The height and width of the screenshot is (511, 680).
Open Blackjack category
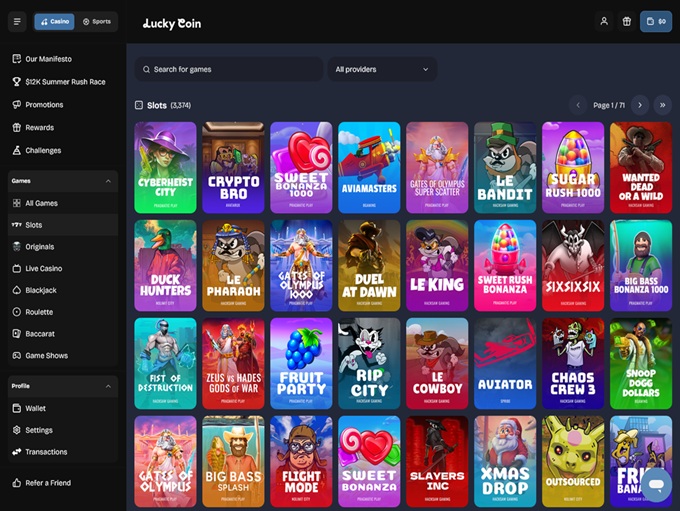63,290
